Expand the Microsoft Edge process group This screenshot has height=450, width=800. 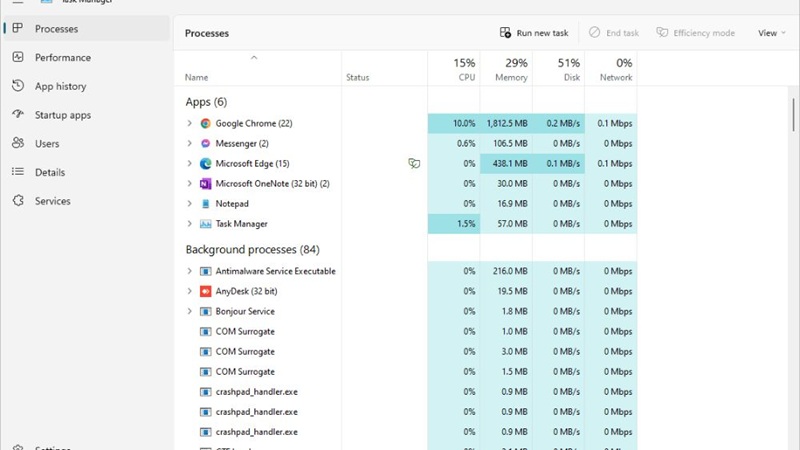(190, 163)
